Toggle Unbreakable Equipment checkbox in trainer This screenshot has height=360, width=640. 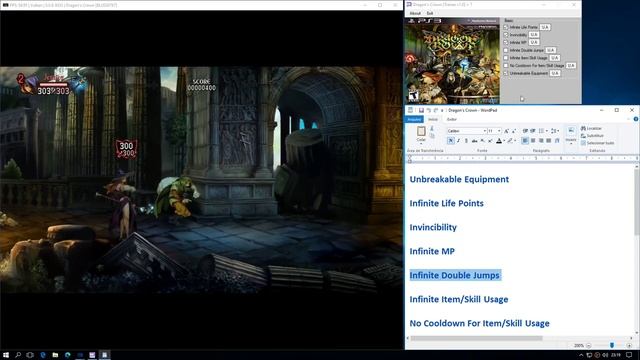pos(506,73)
